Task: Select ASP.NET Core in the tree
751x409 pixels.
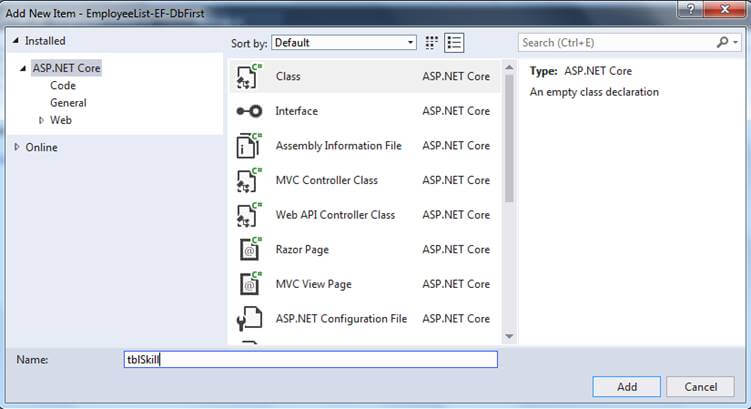Action: [x=67, y=68]
